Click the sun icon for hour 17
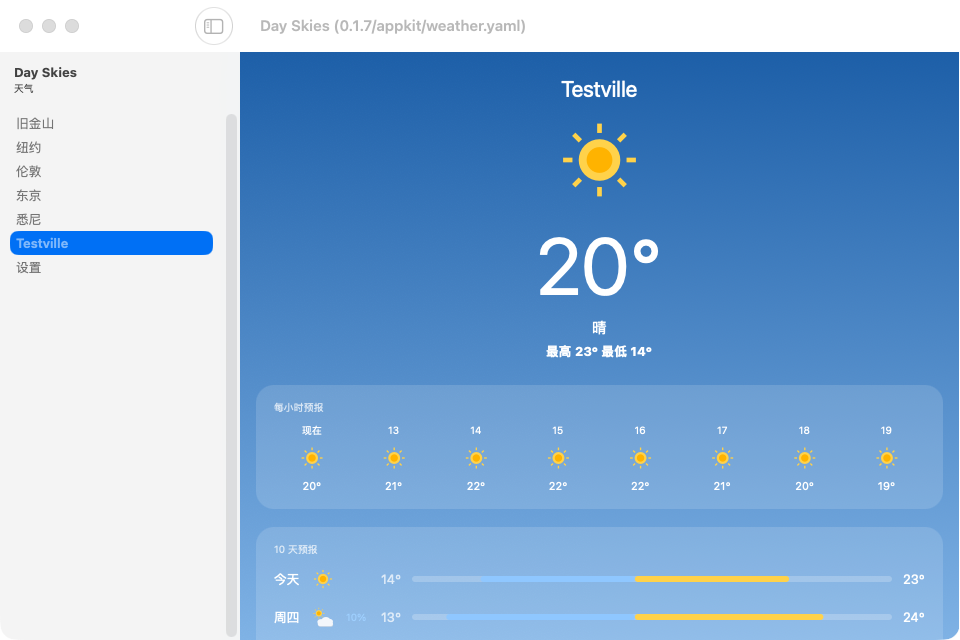 tap(722, 458)
